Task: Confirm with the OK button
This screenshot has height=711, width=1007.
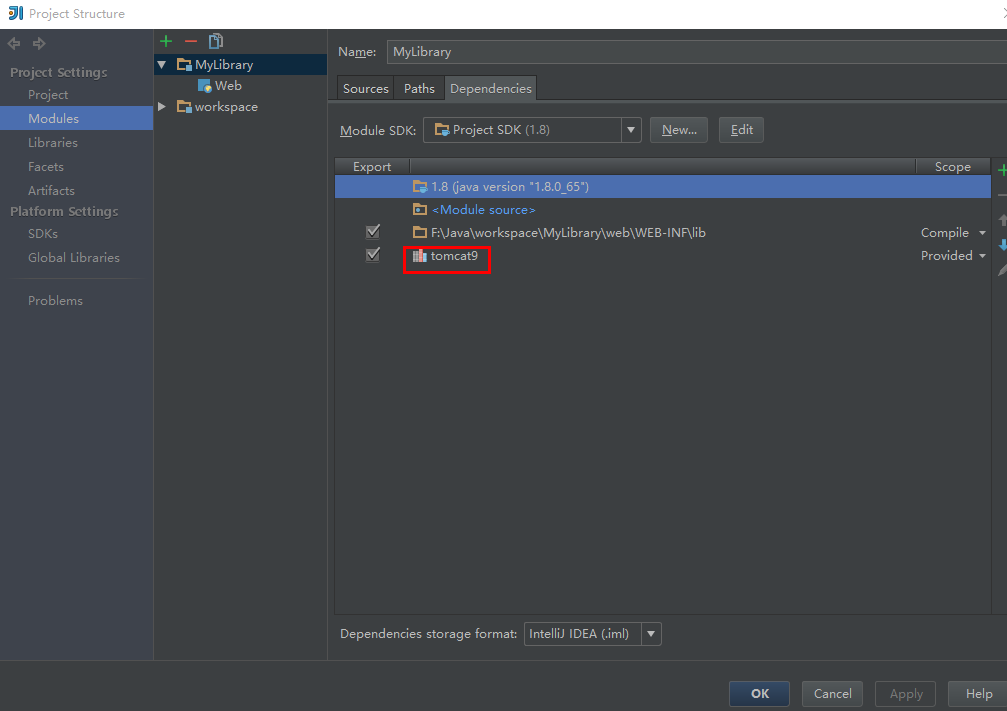Action: click(760, 694)
